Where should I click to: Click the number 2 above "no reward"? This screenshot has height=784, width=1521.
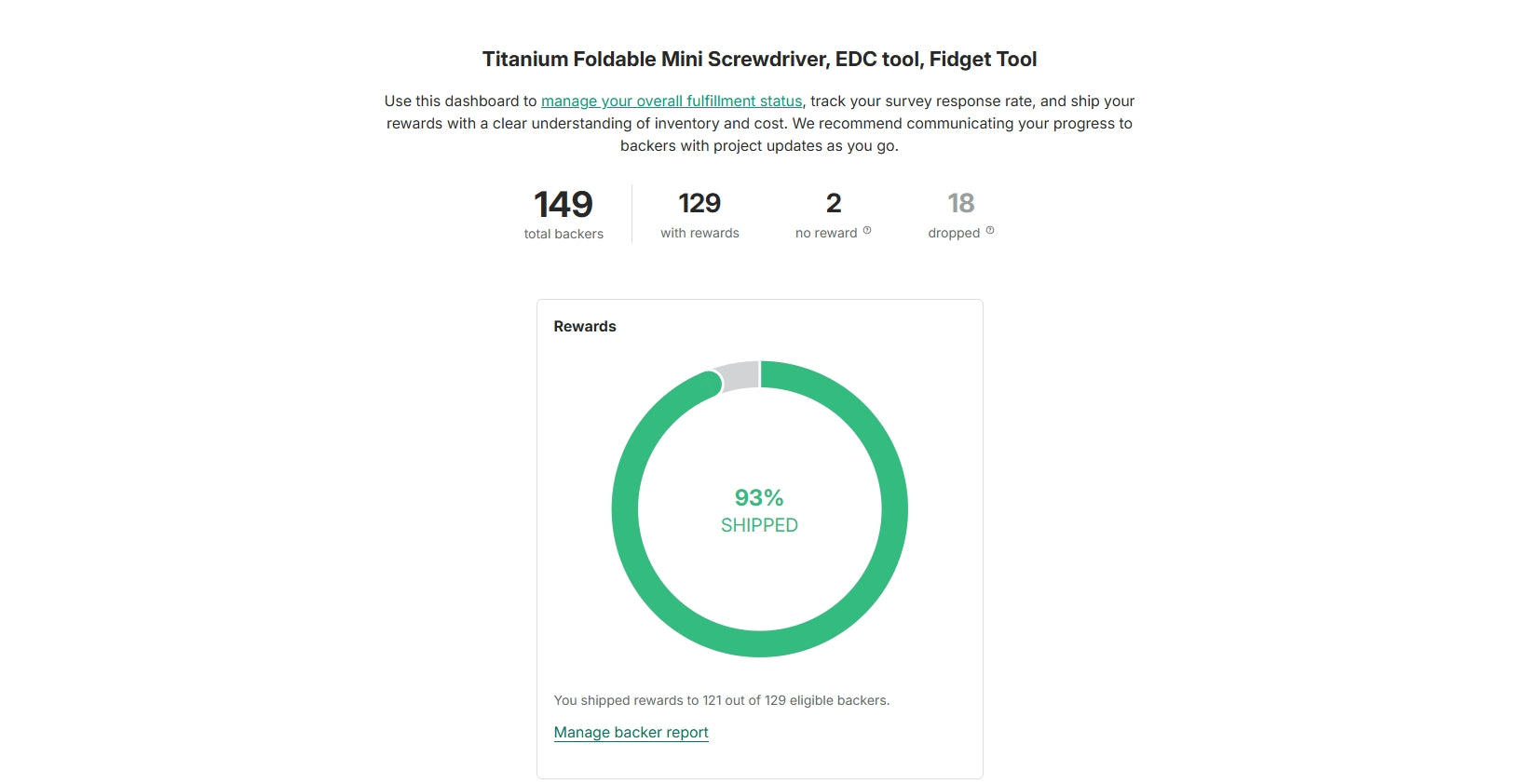(x=834, y=203)
